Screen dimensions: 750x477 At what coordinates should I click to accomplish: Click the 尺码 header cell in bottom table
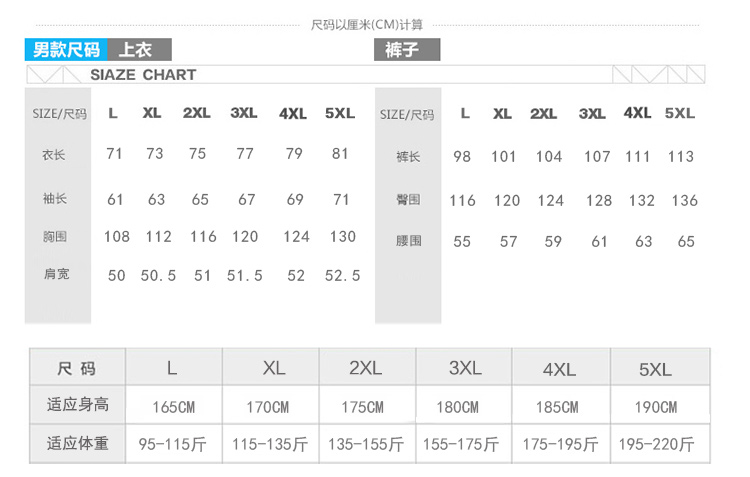coord(77,368)
